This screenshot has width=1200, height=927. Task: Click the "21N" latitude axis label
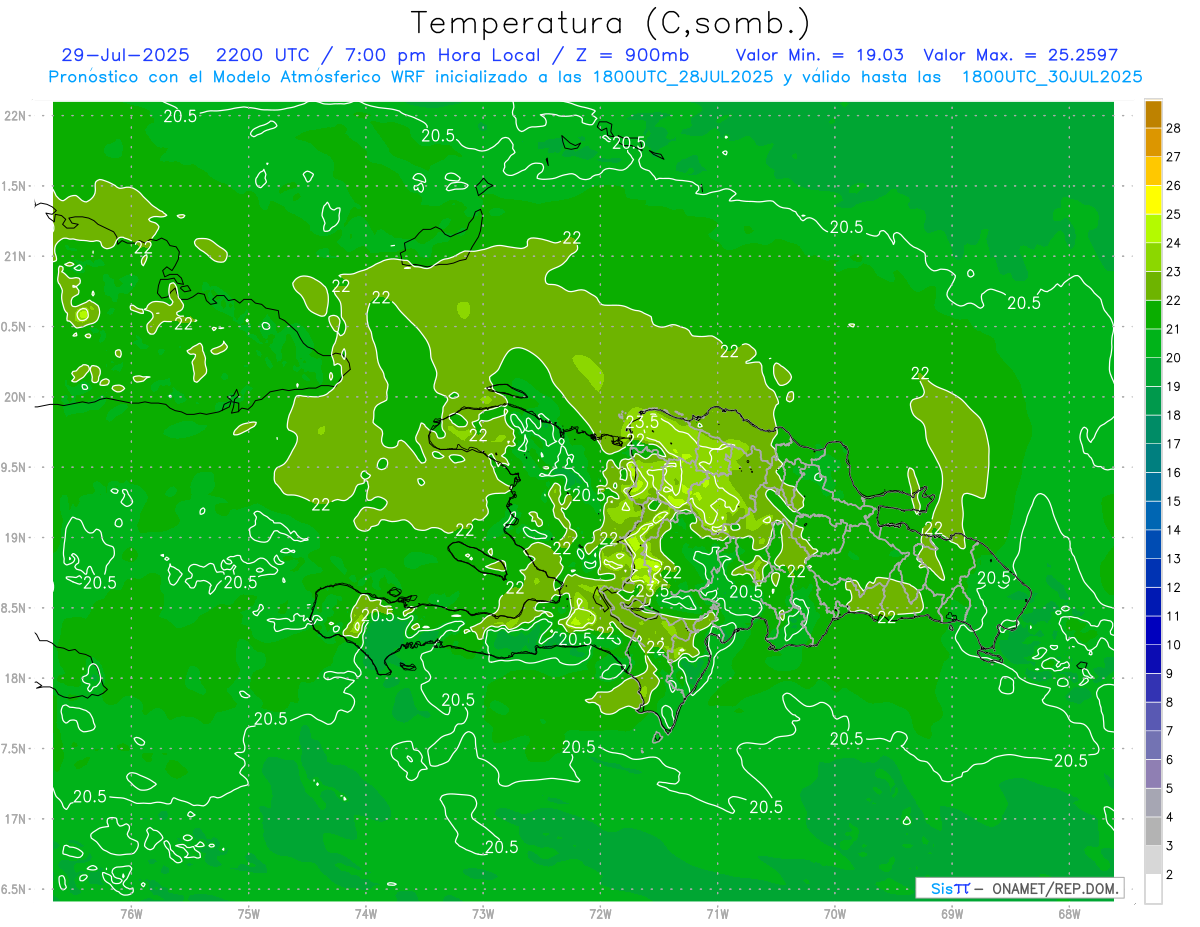click(x=17, y=256)
